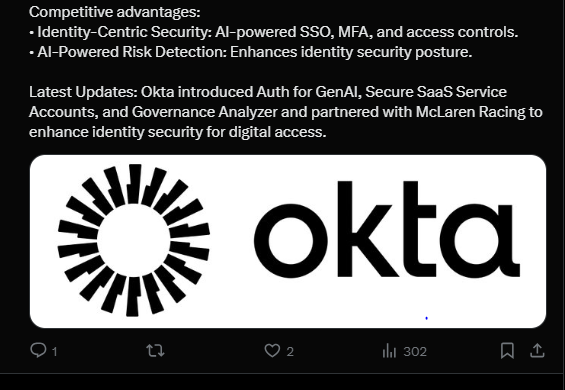565x390 pixels.
Task: Click the Identity-Centric Security bullet line
Action: (273, 32)
